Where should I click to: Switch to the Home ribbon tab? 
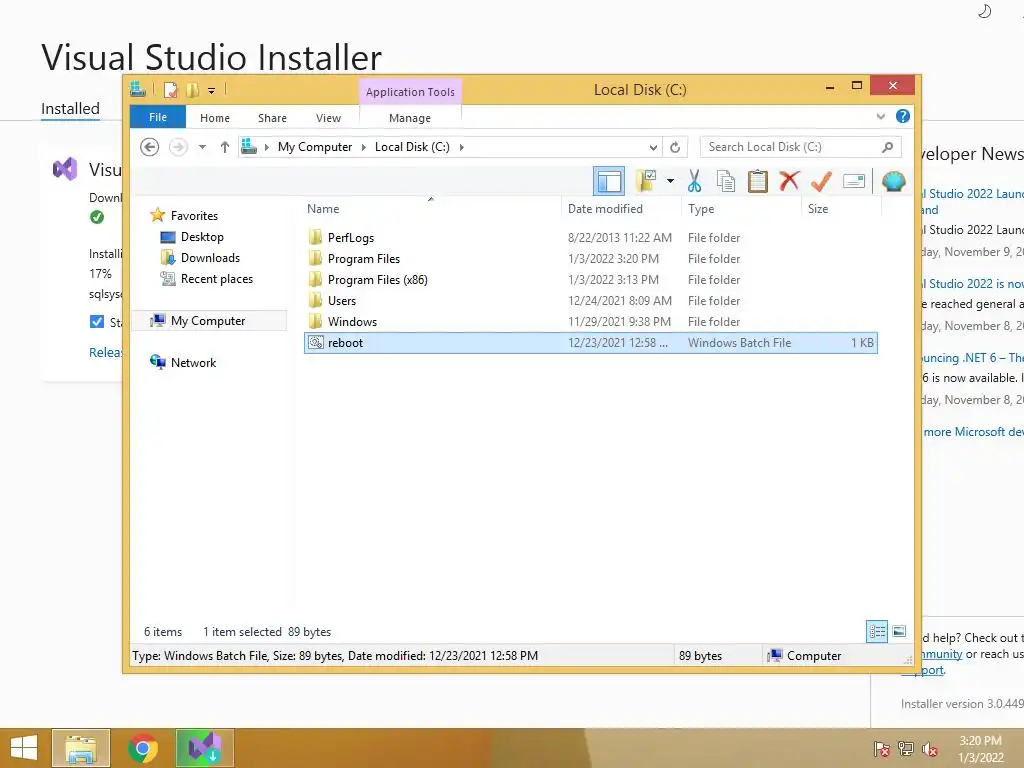[x=215, y=118]
